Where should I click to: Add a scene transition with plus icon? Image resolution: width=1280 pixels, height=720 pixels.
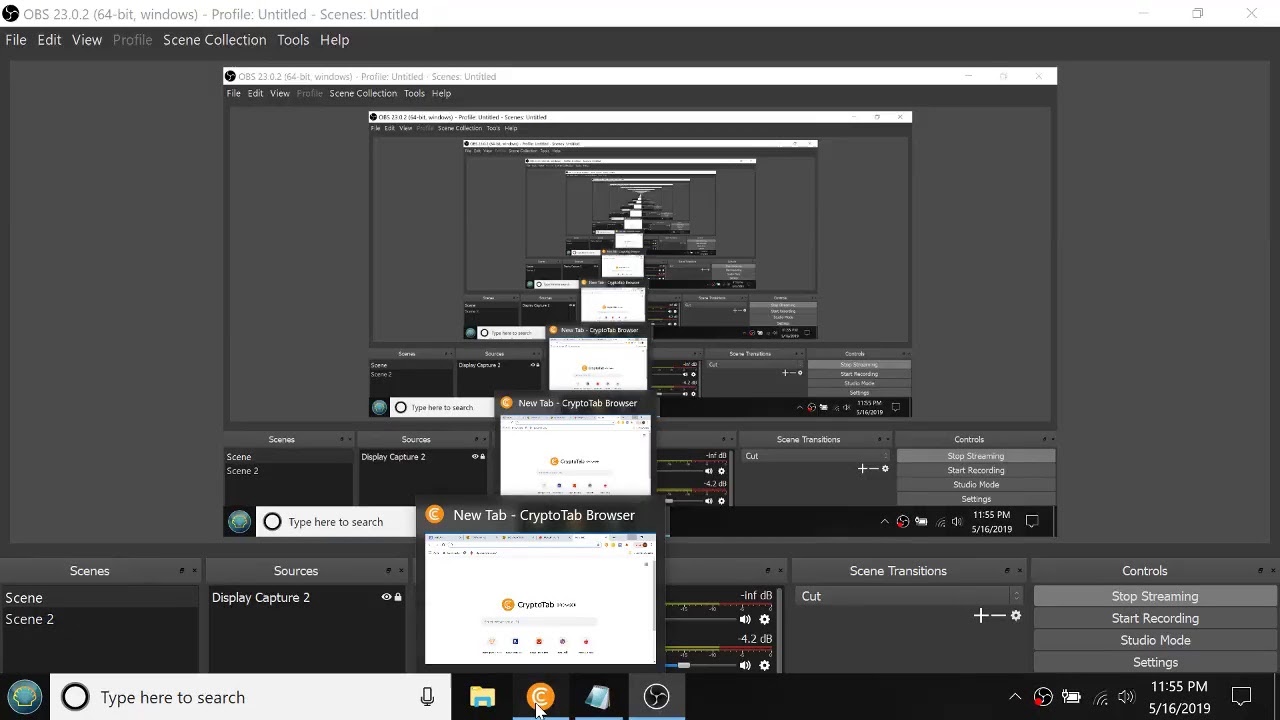click(981, 616)
